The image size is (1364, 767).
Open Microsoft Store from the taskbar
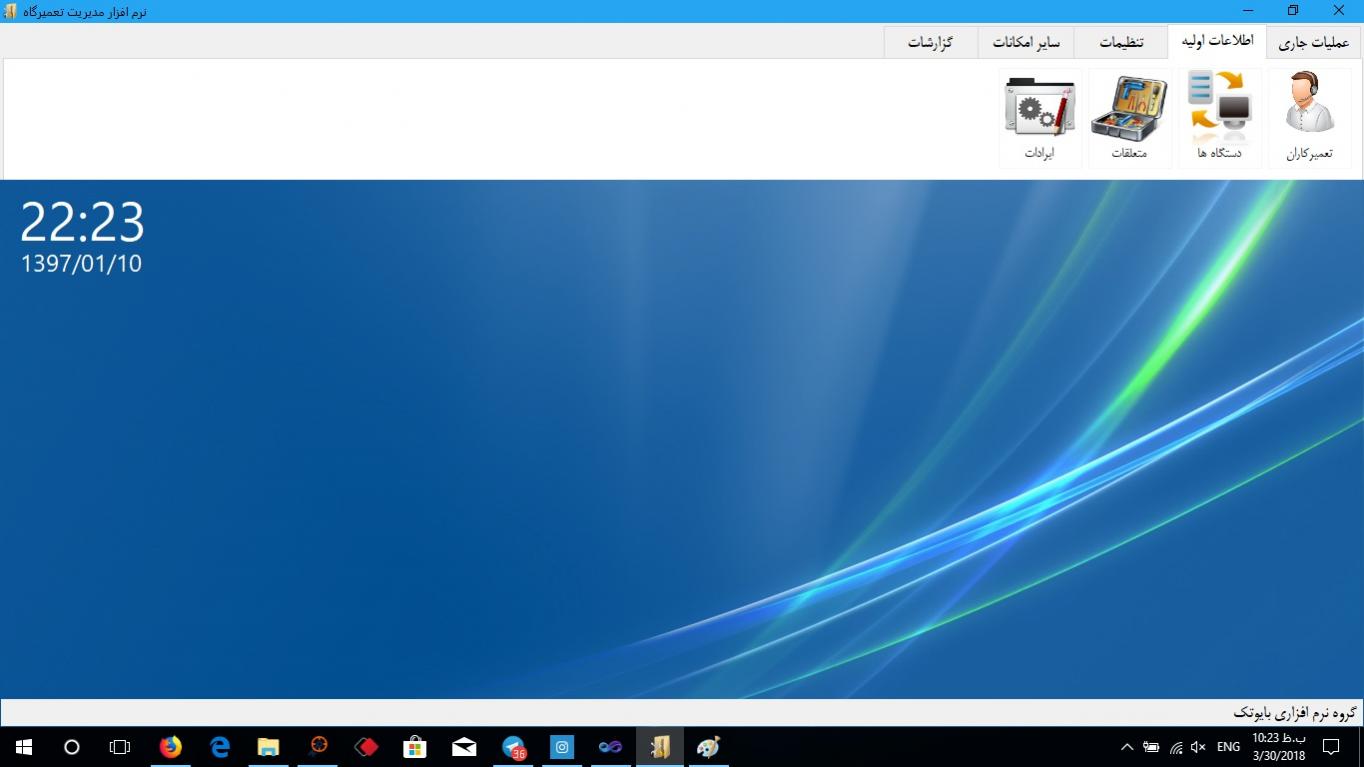(415, 747)
